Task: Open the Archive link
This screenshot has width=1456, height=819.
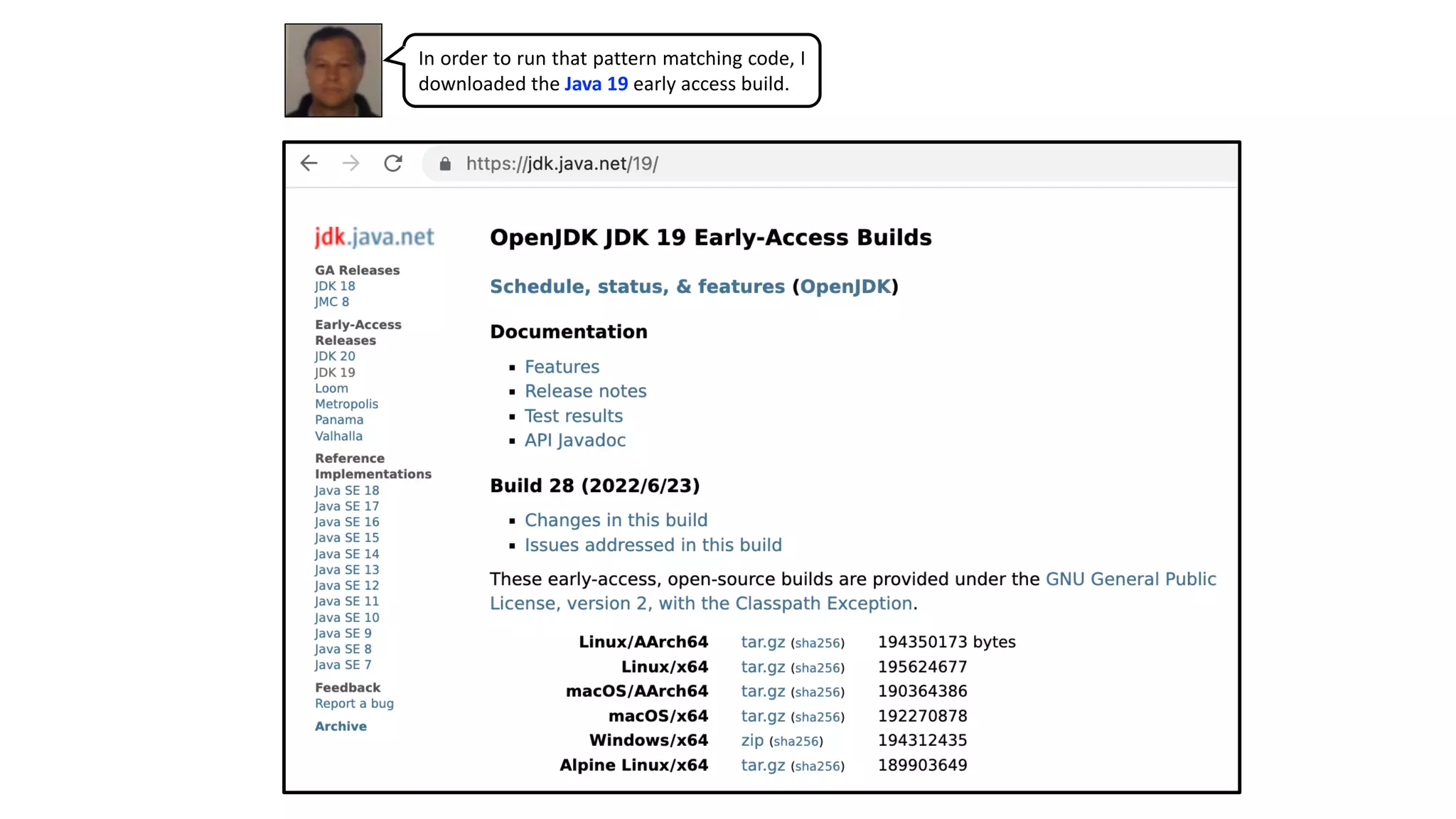Action: [341, 726]
